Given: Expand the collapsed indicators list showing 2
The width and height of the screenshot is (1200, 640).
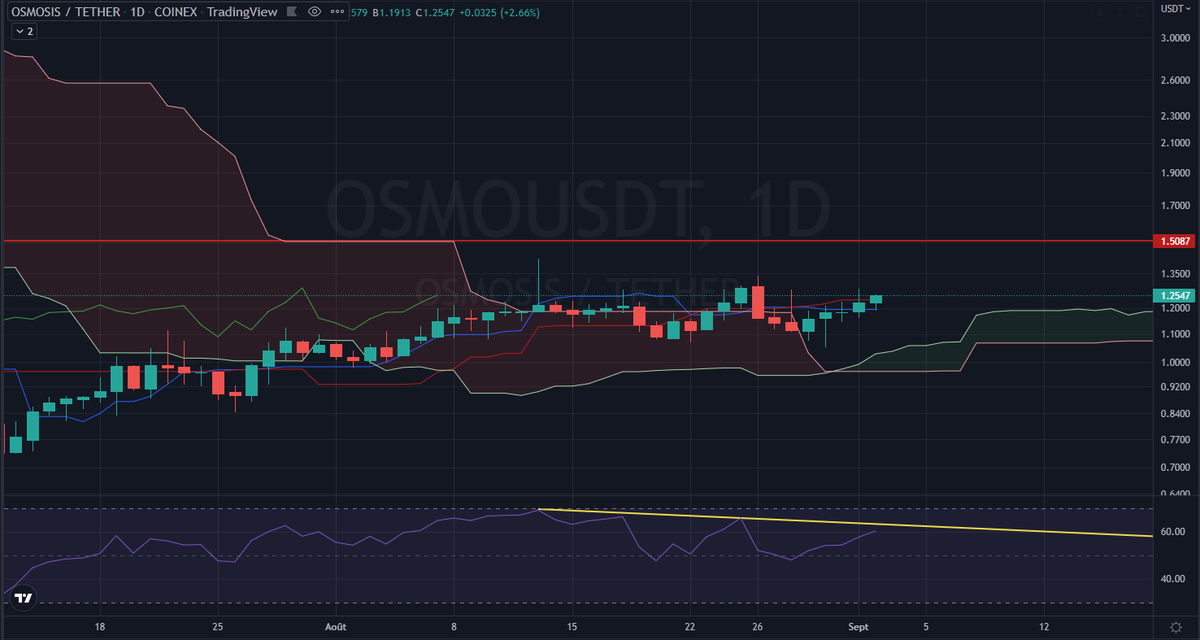Looking at the screenshot, I should pos(23,31).
